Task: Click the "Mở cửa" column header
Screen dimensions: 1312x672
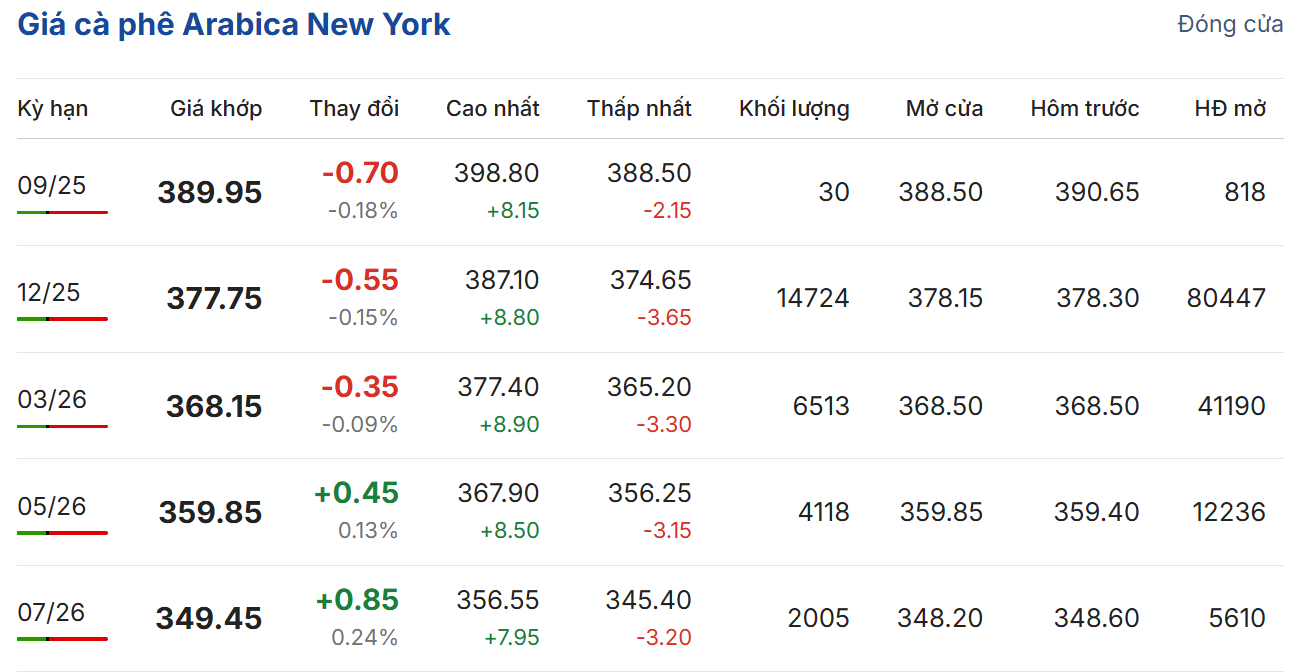Action: [x=944, y=108]
